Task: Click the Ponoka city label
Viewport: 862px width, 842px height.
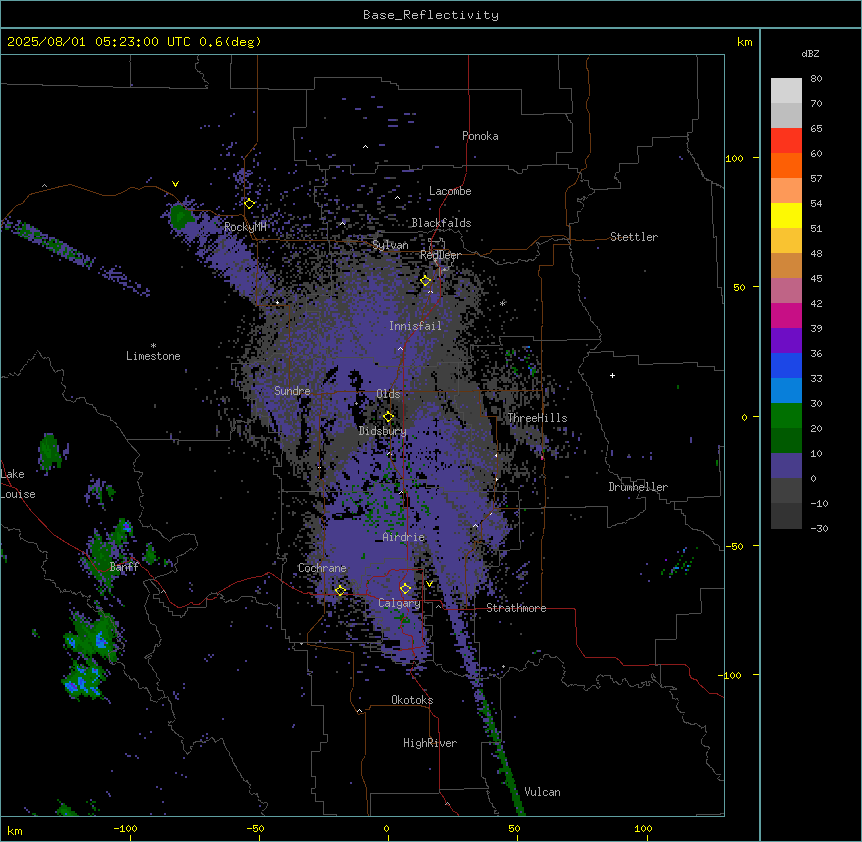Action: click(480, 136)
